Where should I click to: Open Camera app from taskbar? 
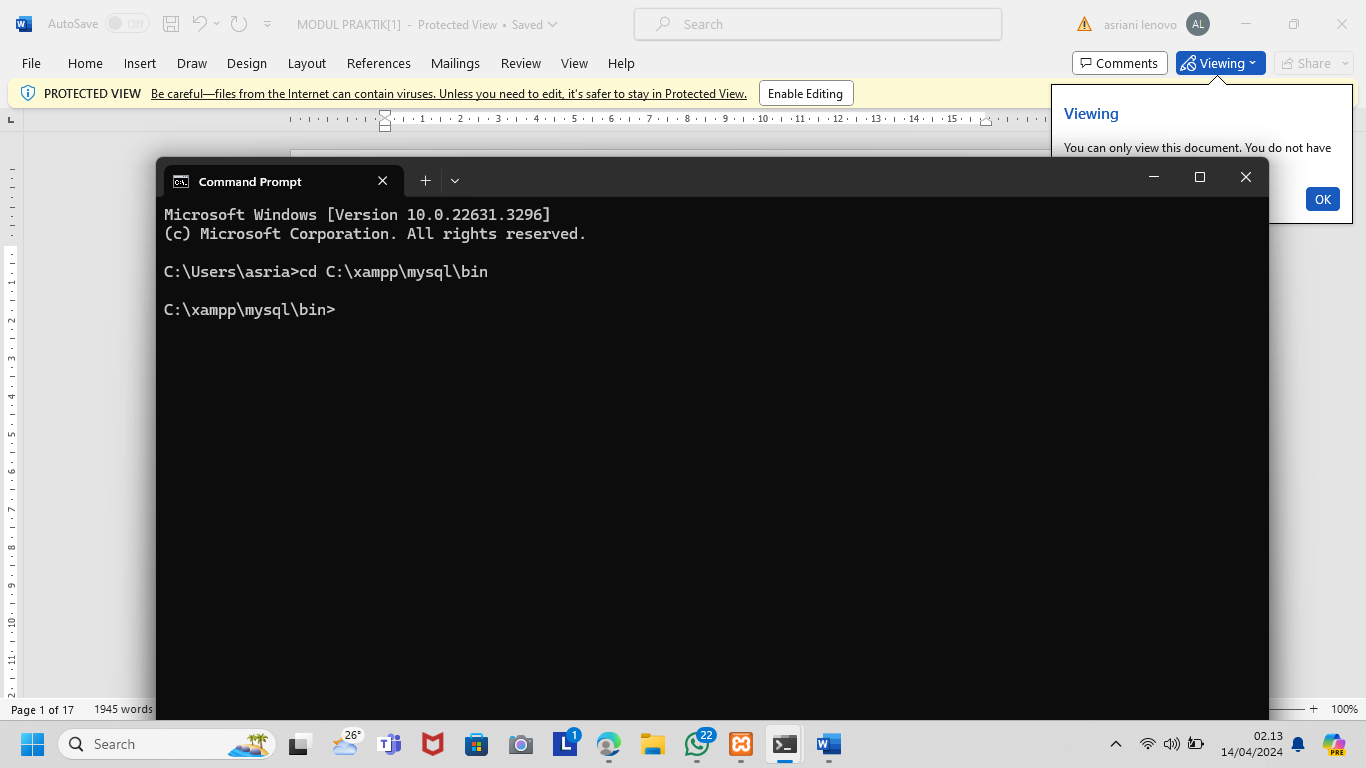coord(520,744)
